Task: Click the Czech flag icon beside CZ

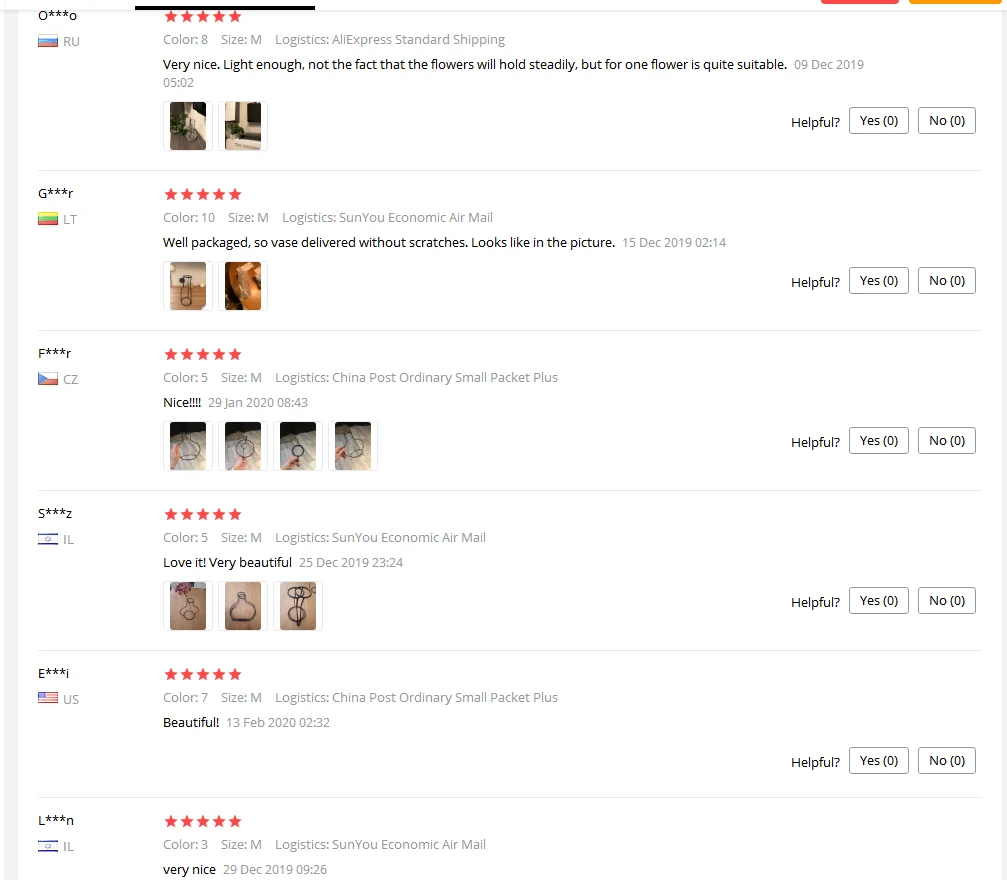Action: 48,379
